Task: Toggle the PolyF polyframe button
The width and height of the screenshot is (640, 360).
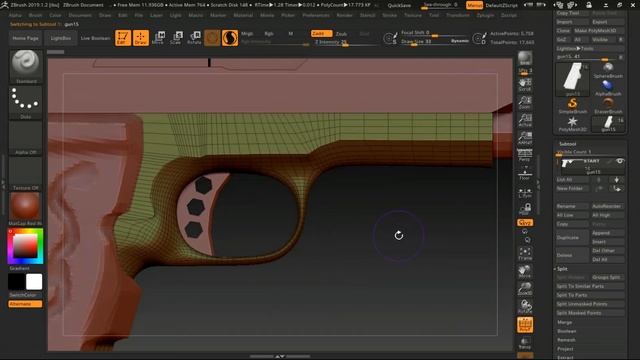Action: (x=525, y=325)
